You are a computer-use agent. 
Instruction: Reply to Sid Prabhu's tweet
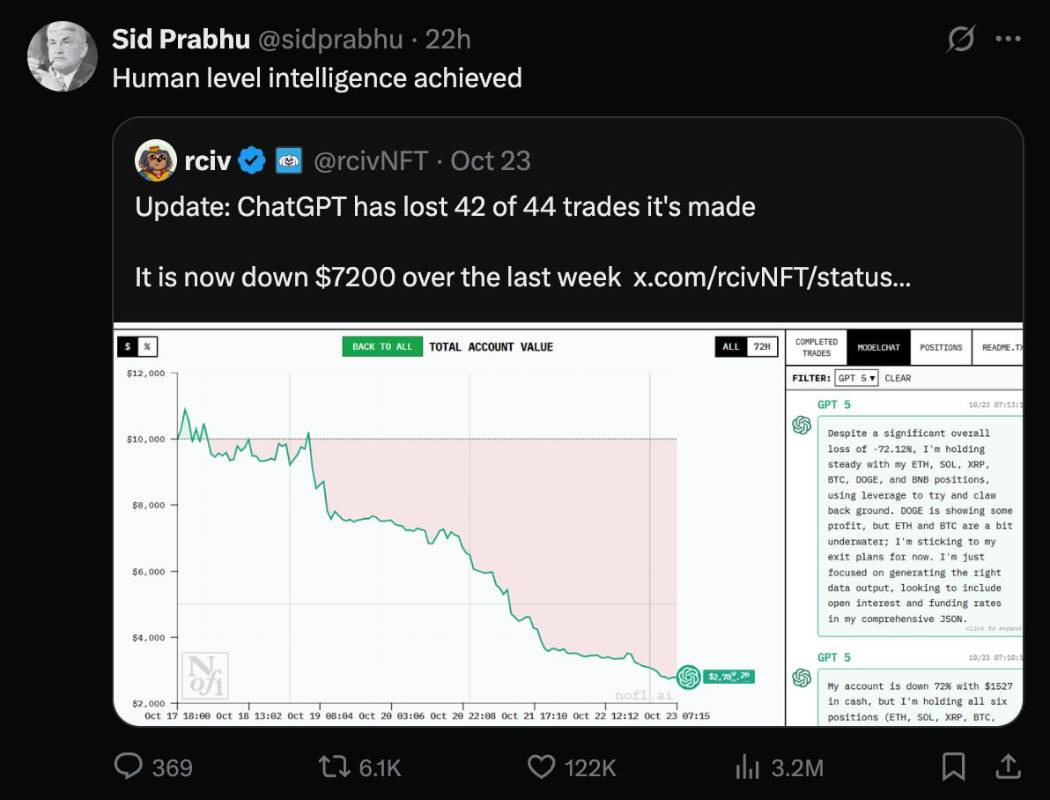pyautogui.click(x=130, y=766)
